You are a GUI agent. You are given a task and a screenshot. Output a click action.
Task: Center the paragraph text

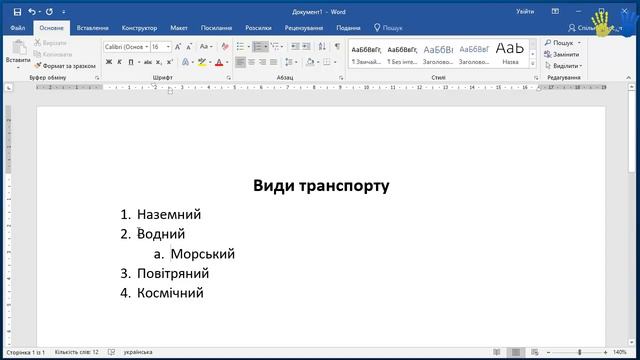point(251,62)
